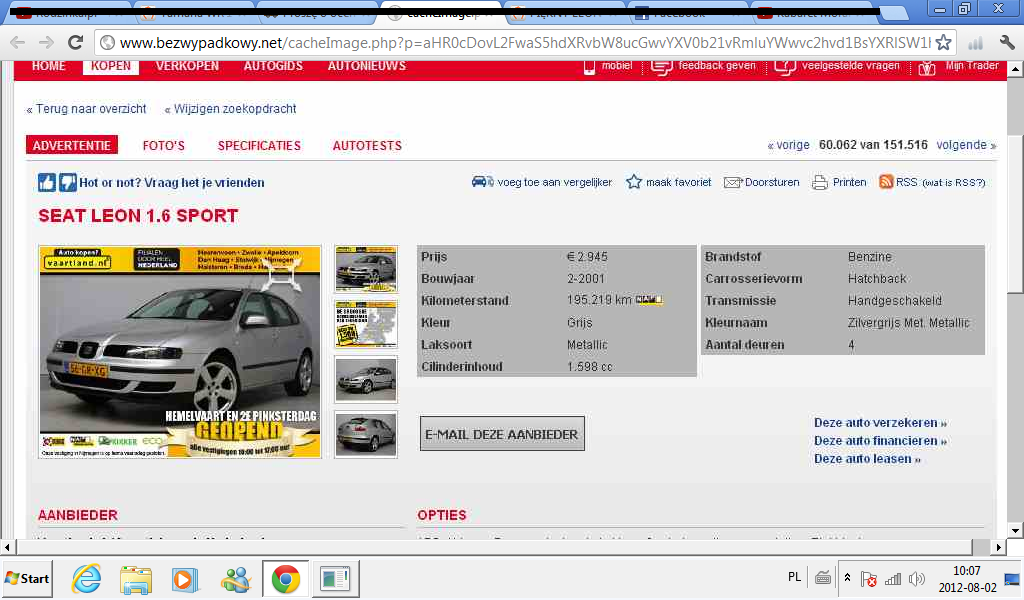Image resolution: width=1024 pixels, height=600 pixels.
Task: Select the fourth car rear thumbnail
Action: click(366, 434)
